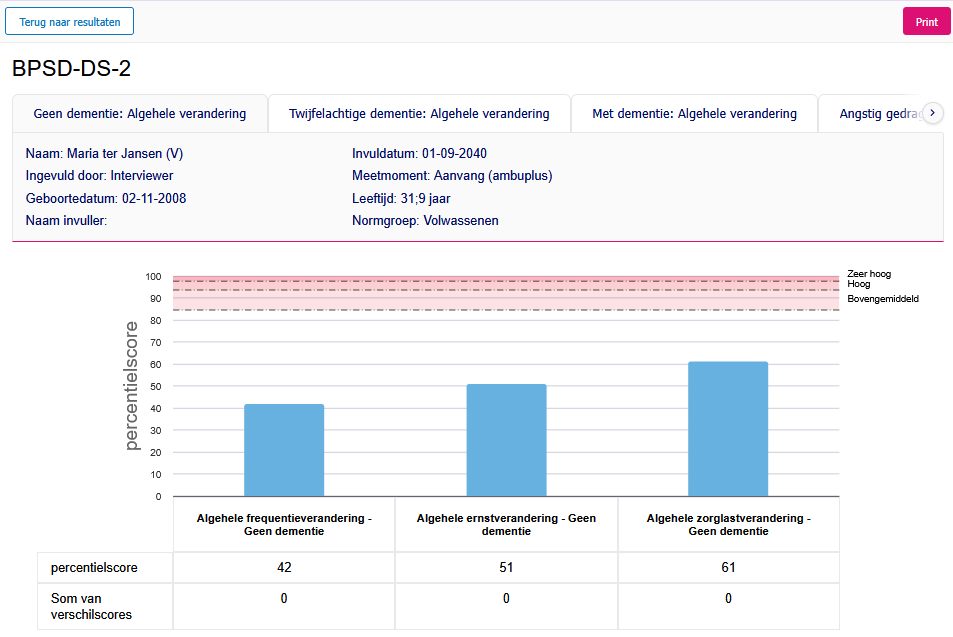Click verschilscores 0 under zorglastverandering column
The image size is (953, 637).
728,599
